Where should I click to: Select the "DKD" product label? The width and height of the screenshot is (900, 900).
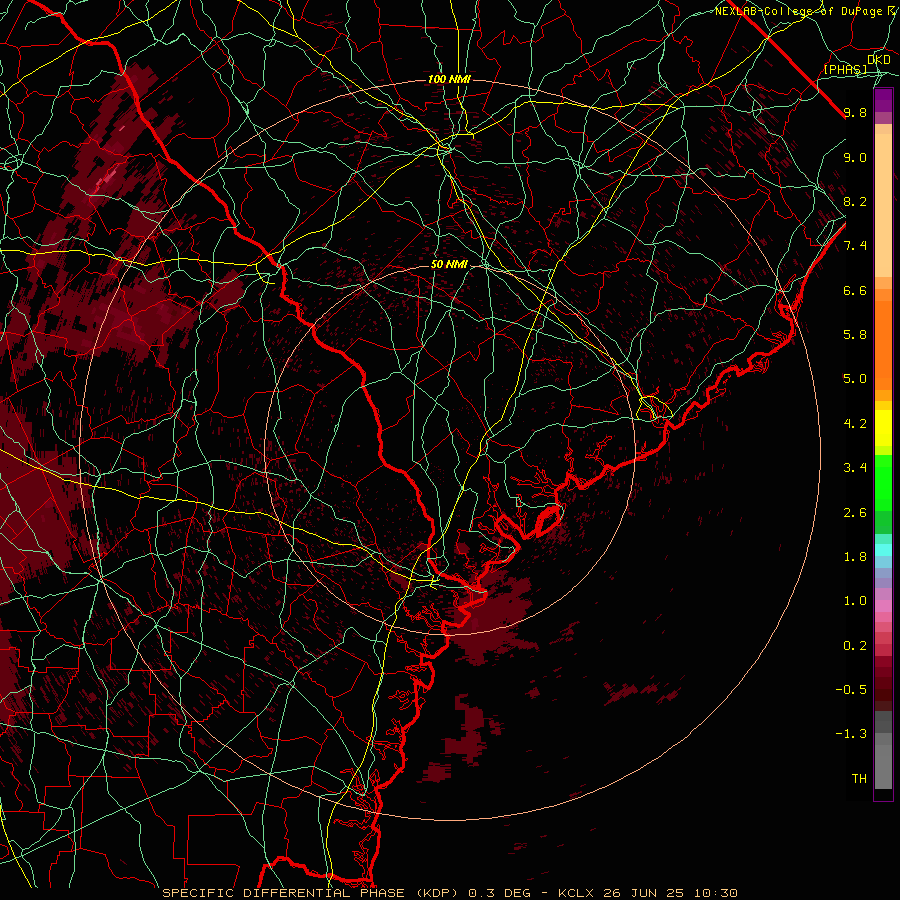click(878, 60)
